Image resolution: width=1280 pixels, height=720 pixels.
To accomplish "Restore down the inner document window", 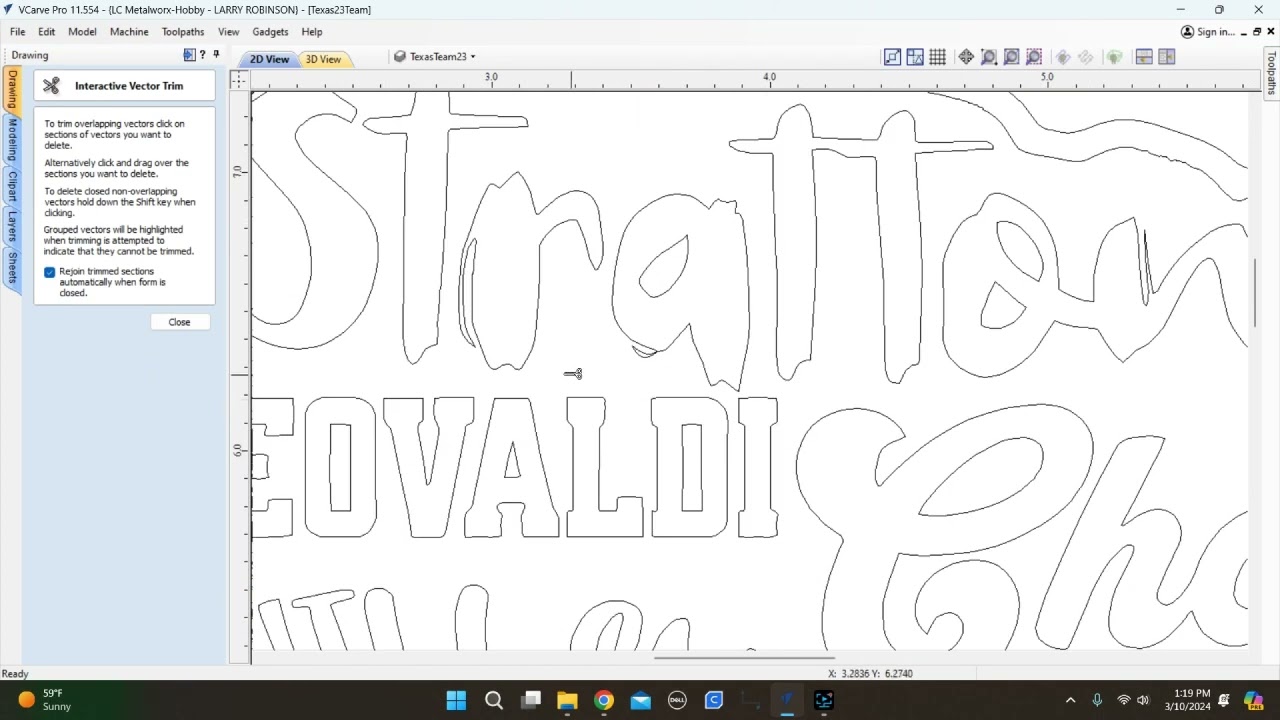I will tap(1257, 32).
